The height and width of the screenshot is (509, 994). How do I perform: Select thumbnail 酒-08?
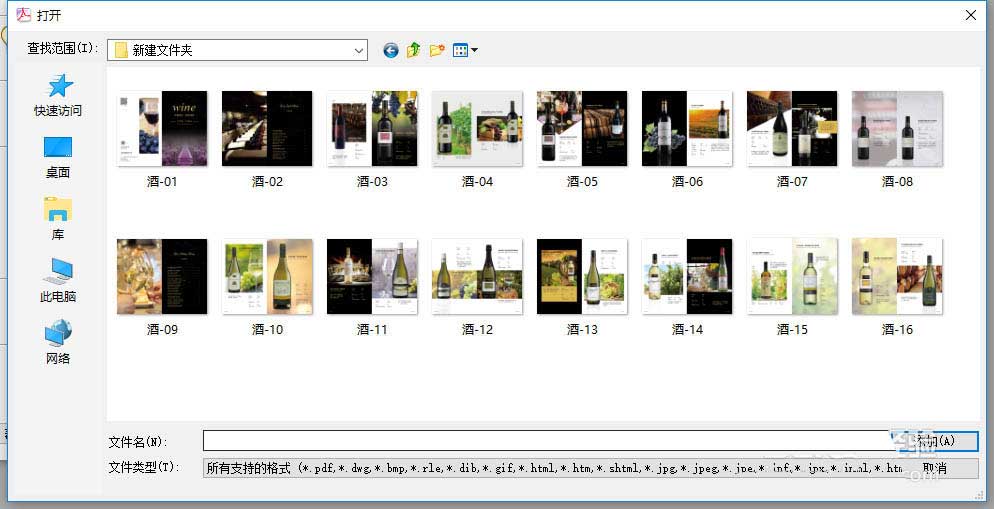click(x=897, y=129)
